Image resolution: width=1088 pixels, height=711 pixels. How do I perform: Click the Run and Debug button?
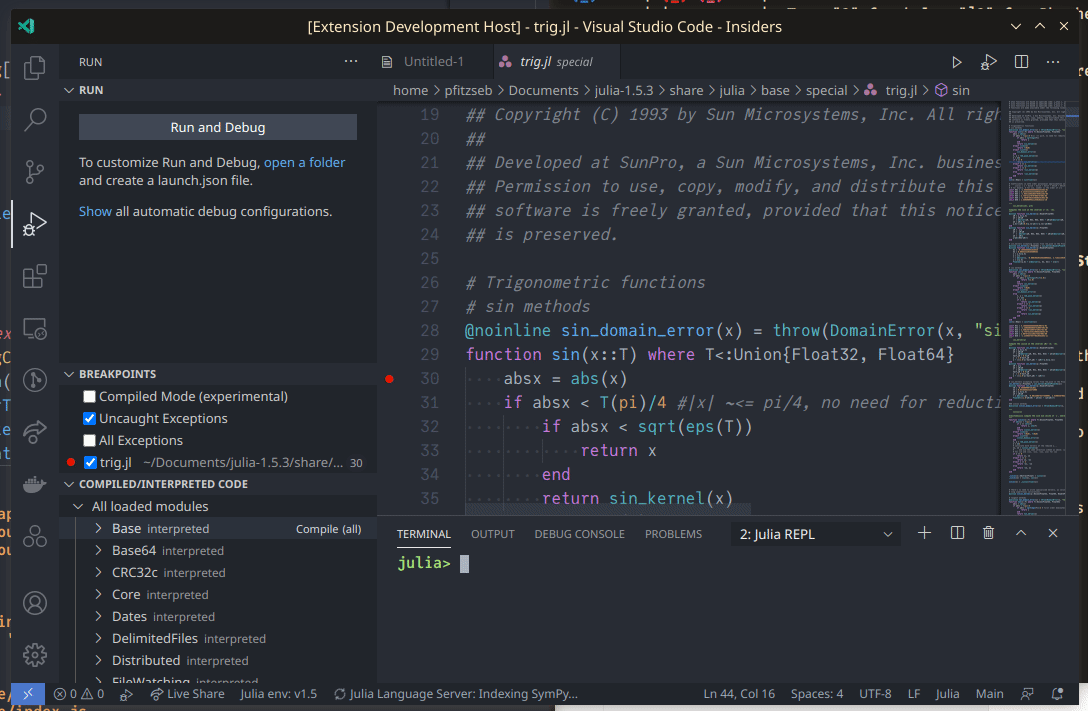coord(218,128)
